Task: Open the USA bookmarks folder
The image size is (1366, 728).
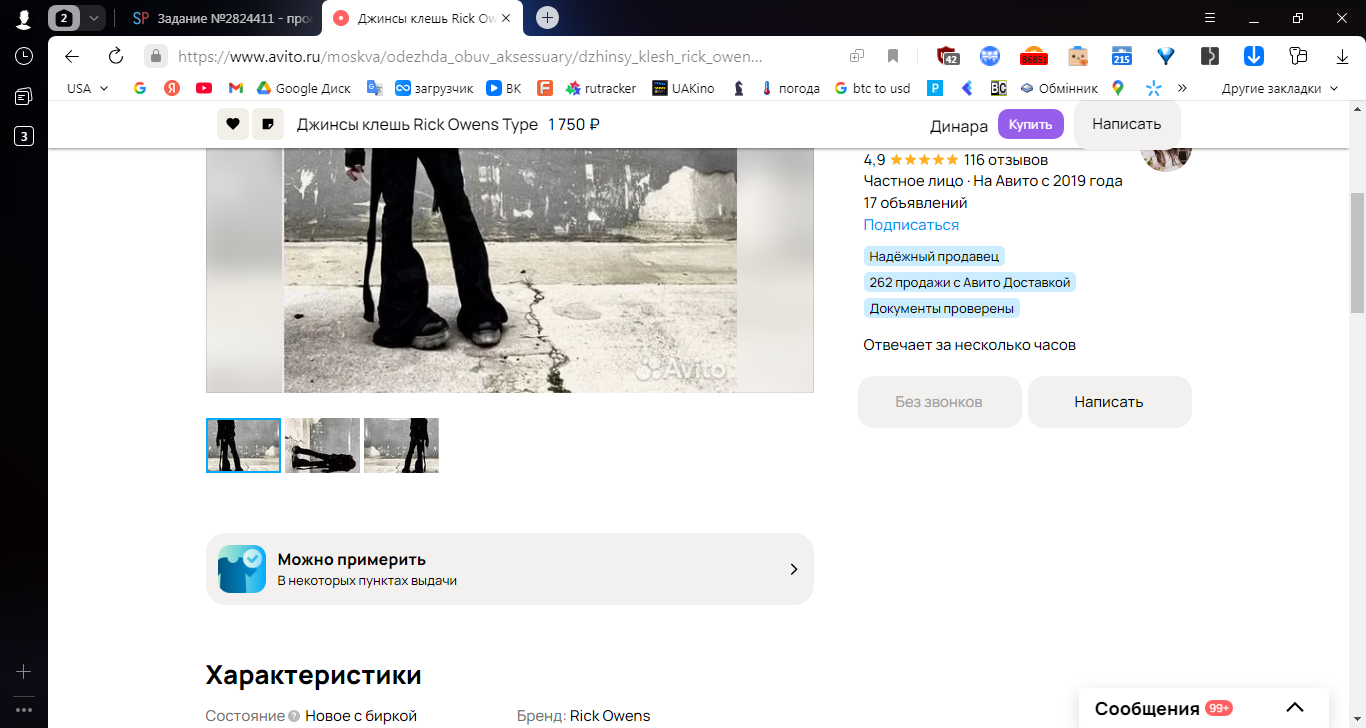Action: tap(88, 88)
